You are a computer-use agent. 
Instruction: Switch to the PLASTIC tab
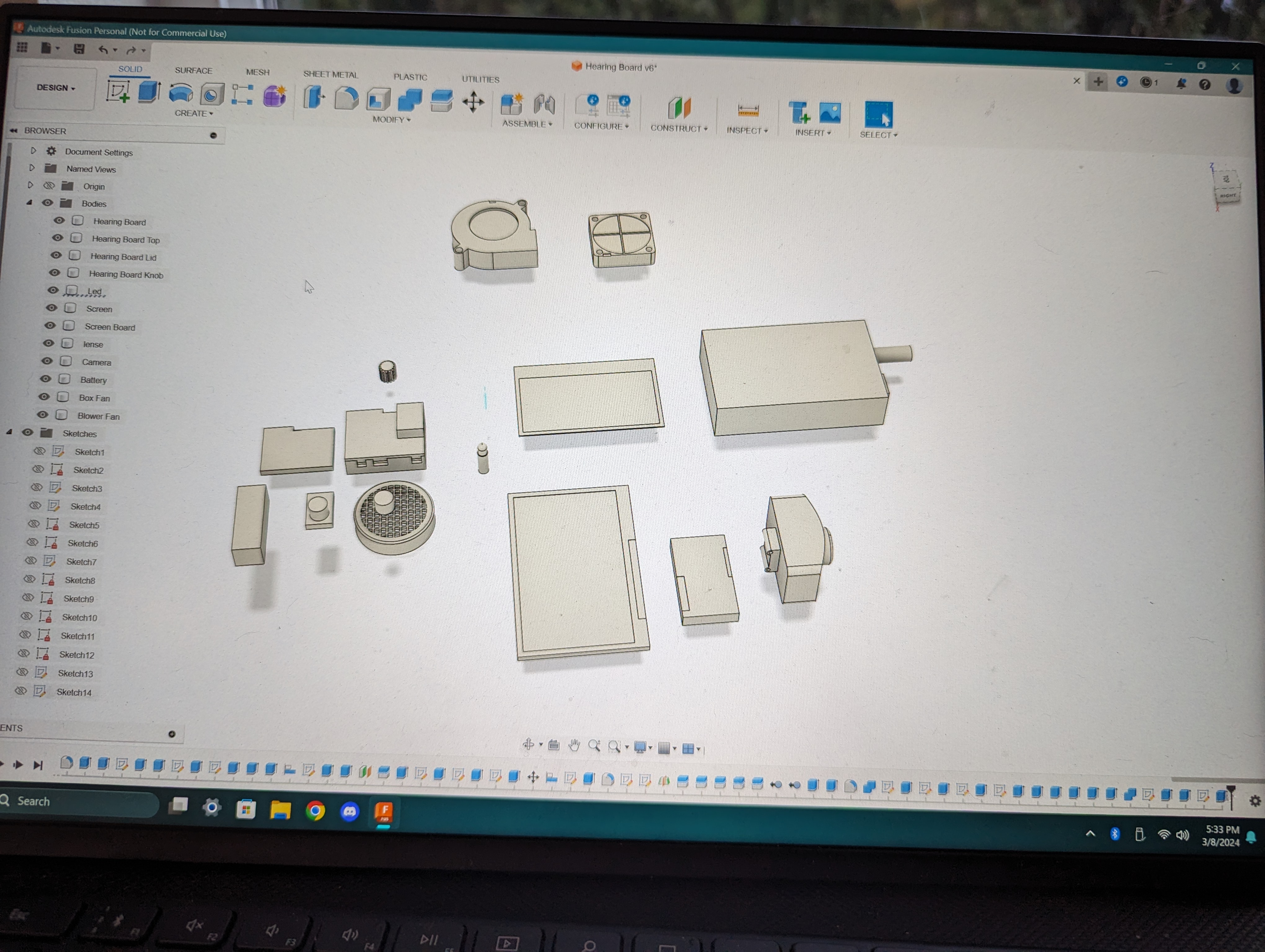point(410,77)
